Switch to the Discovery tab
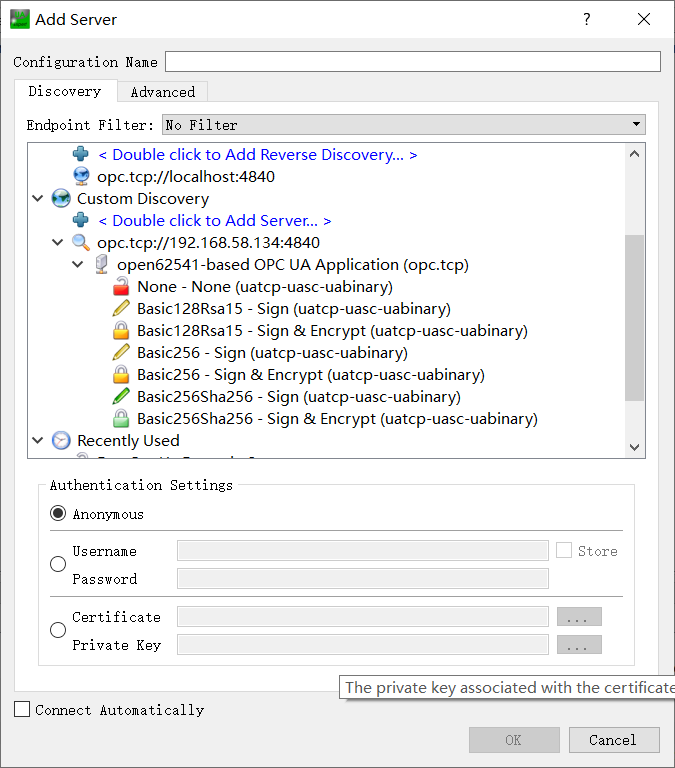 pos(65,92)
